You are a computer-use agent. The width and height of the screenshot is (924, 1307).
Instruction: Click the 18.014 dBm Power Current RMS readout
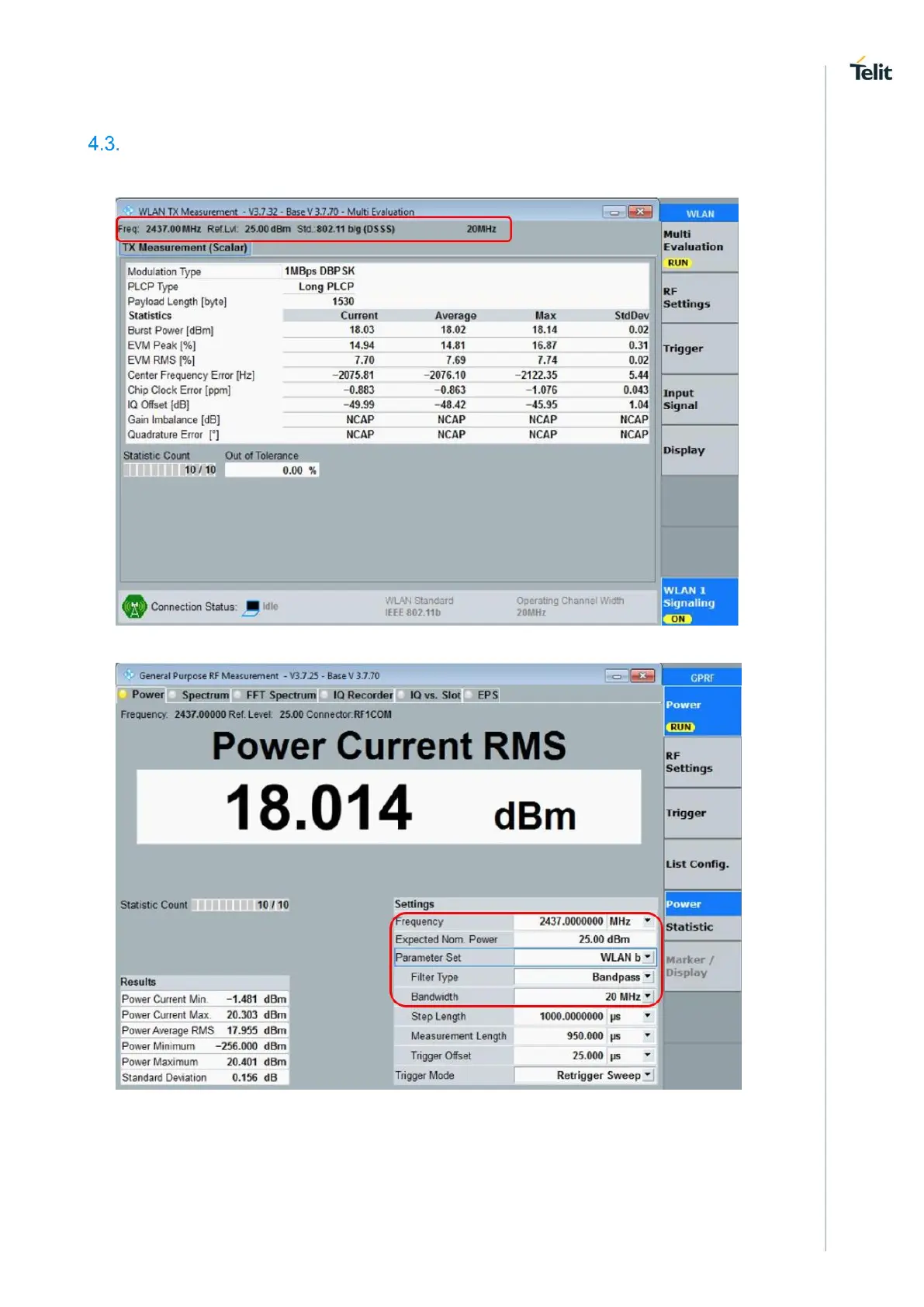[x=389, y=807]
